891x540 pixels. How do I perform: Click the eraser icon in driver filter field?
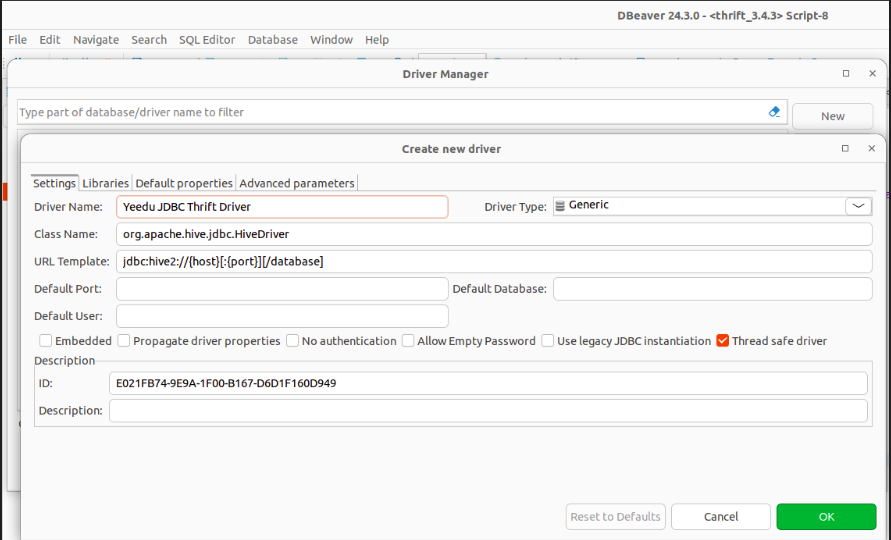tap(774, 112)
